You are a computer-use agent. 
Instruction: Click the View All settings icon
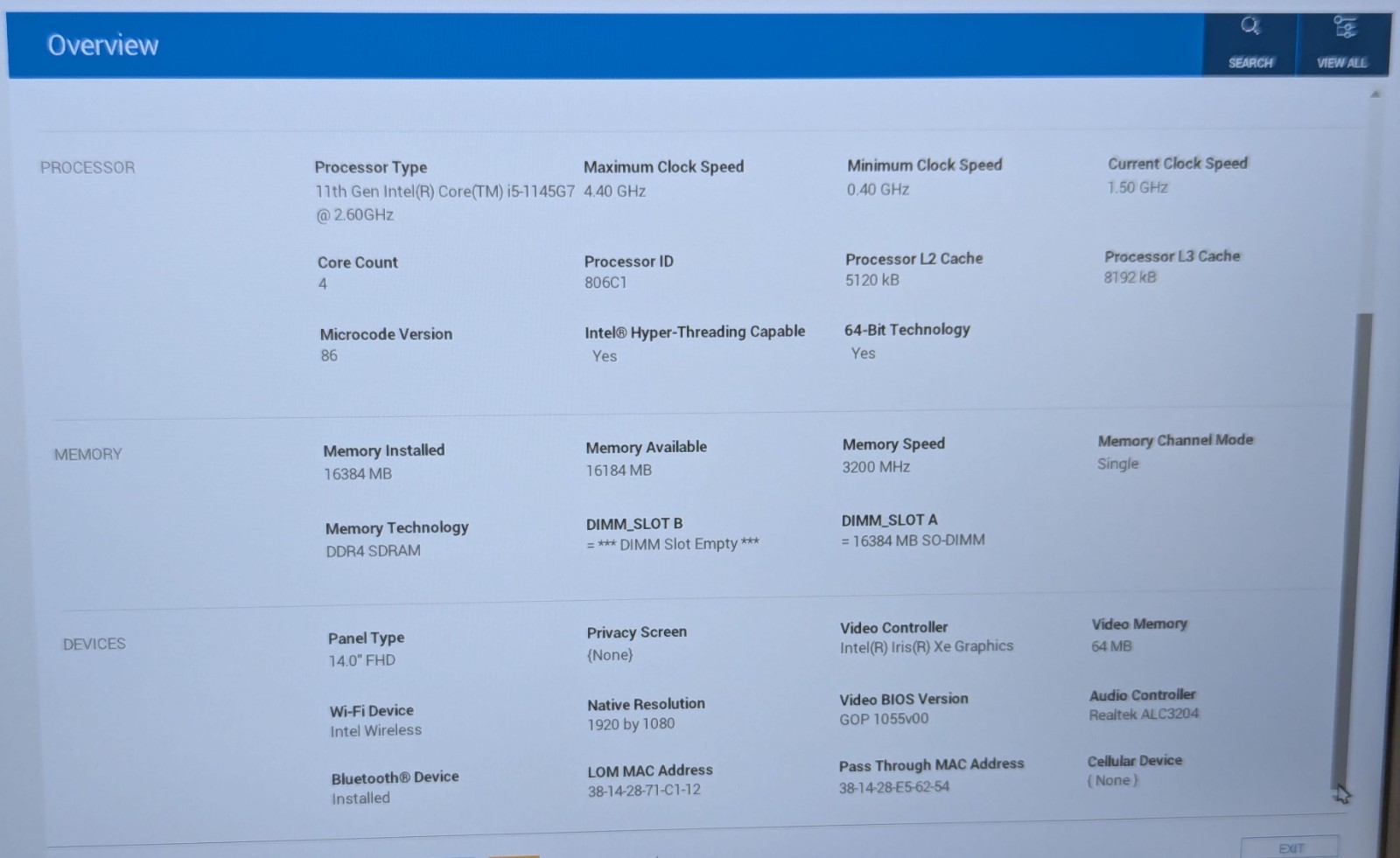1344,27
